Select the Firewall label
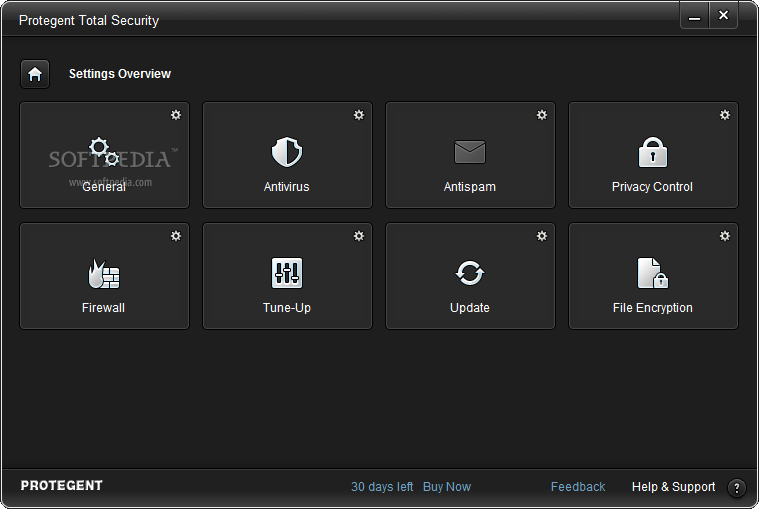This screenshot has height=509, width=759. click(x=104, y=308)
